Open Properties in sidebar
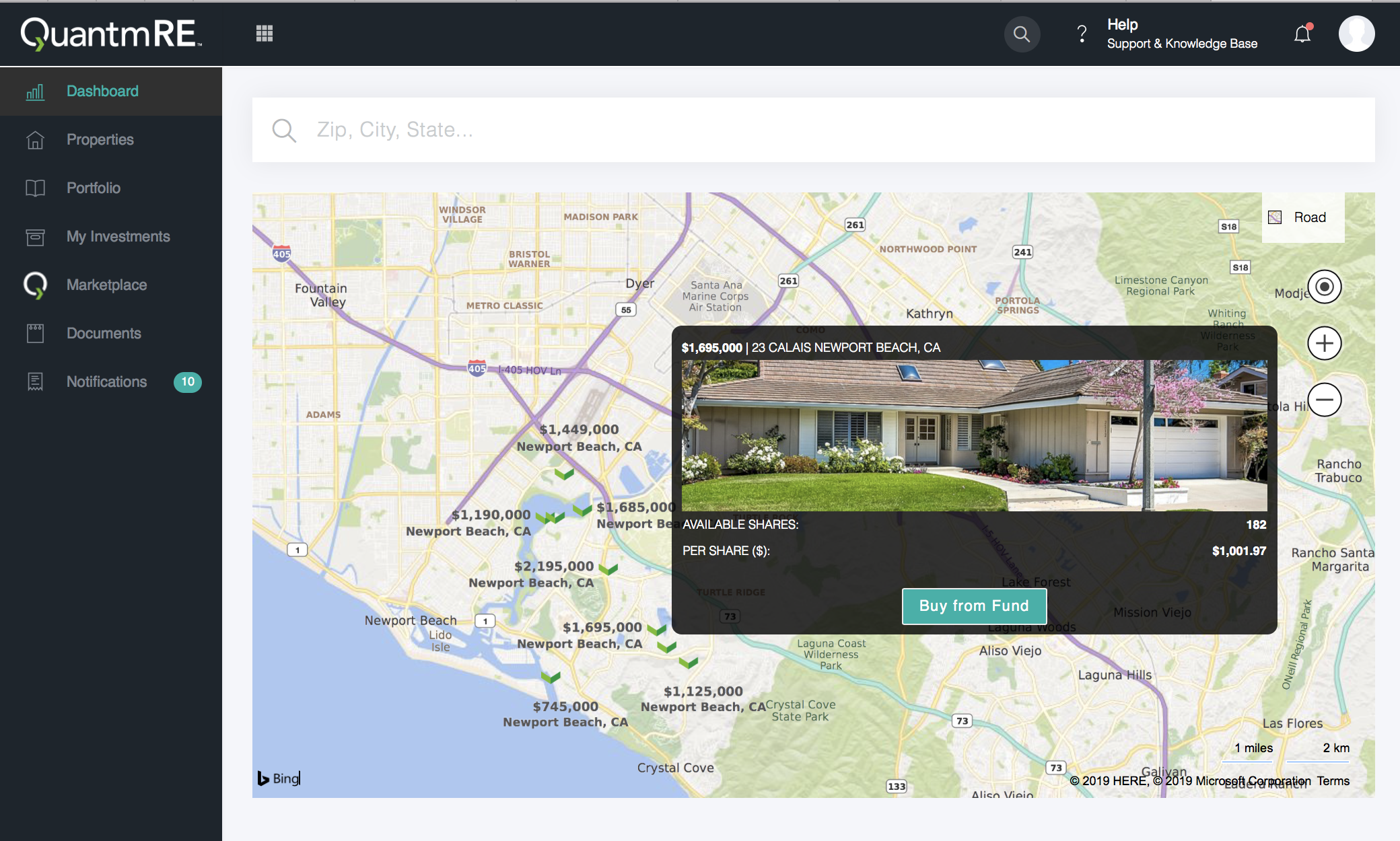Screen dimensions: 1400x841 point(111,140)
